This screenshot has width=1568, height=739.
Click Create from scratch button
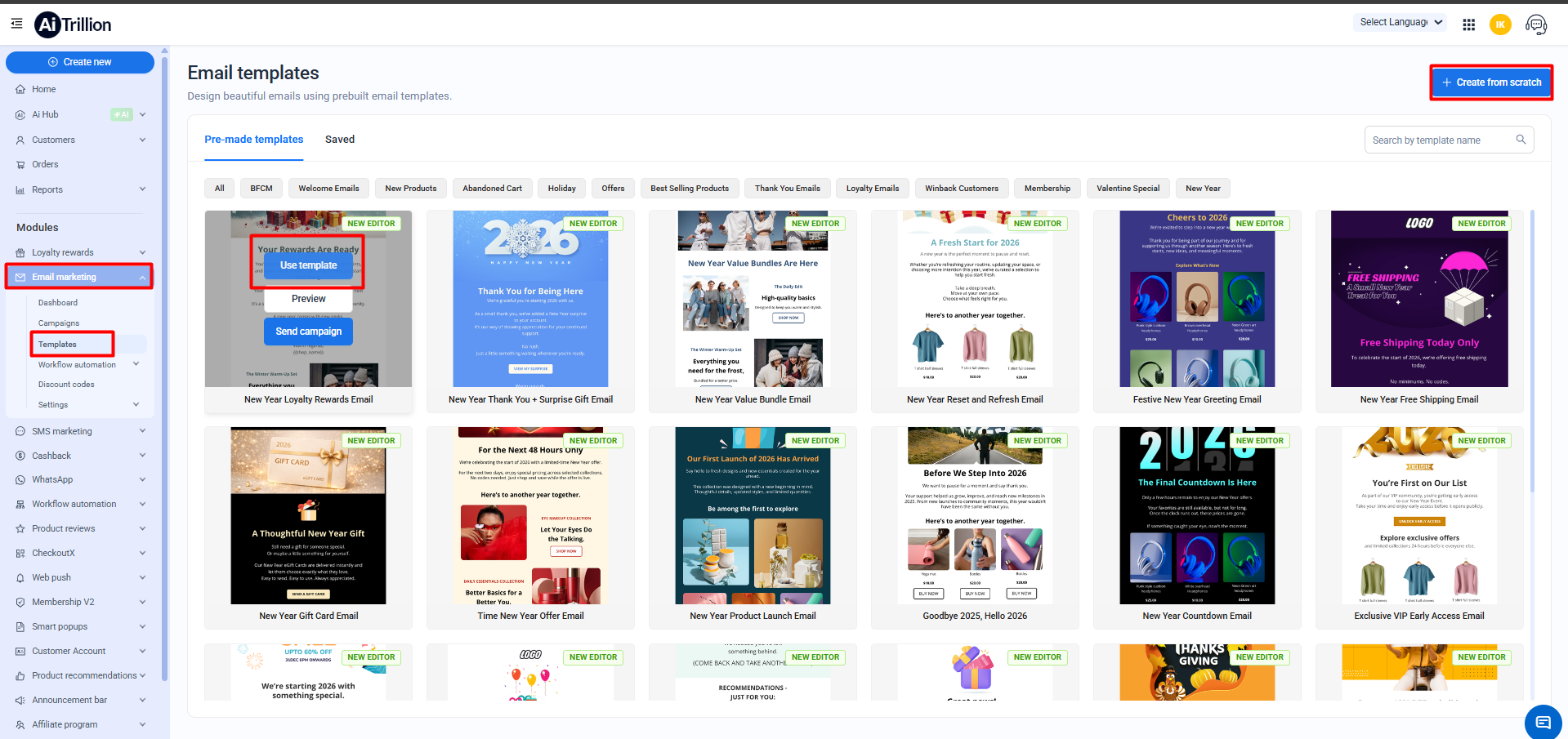click(x=1491, y=82)
